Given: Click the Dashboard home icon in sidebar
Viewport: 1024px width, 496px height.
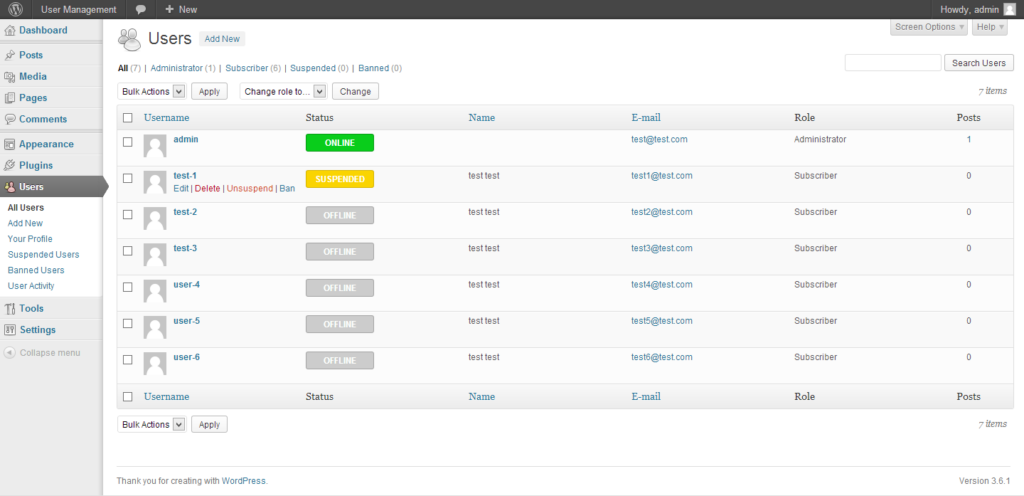Looking at the screenshot, I should click(10, 31).
